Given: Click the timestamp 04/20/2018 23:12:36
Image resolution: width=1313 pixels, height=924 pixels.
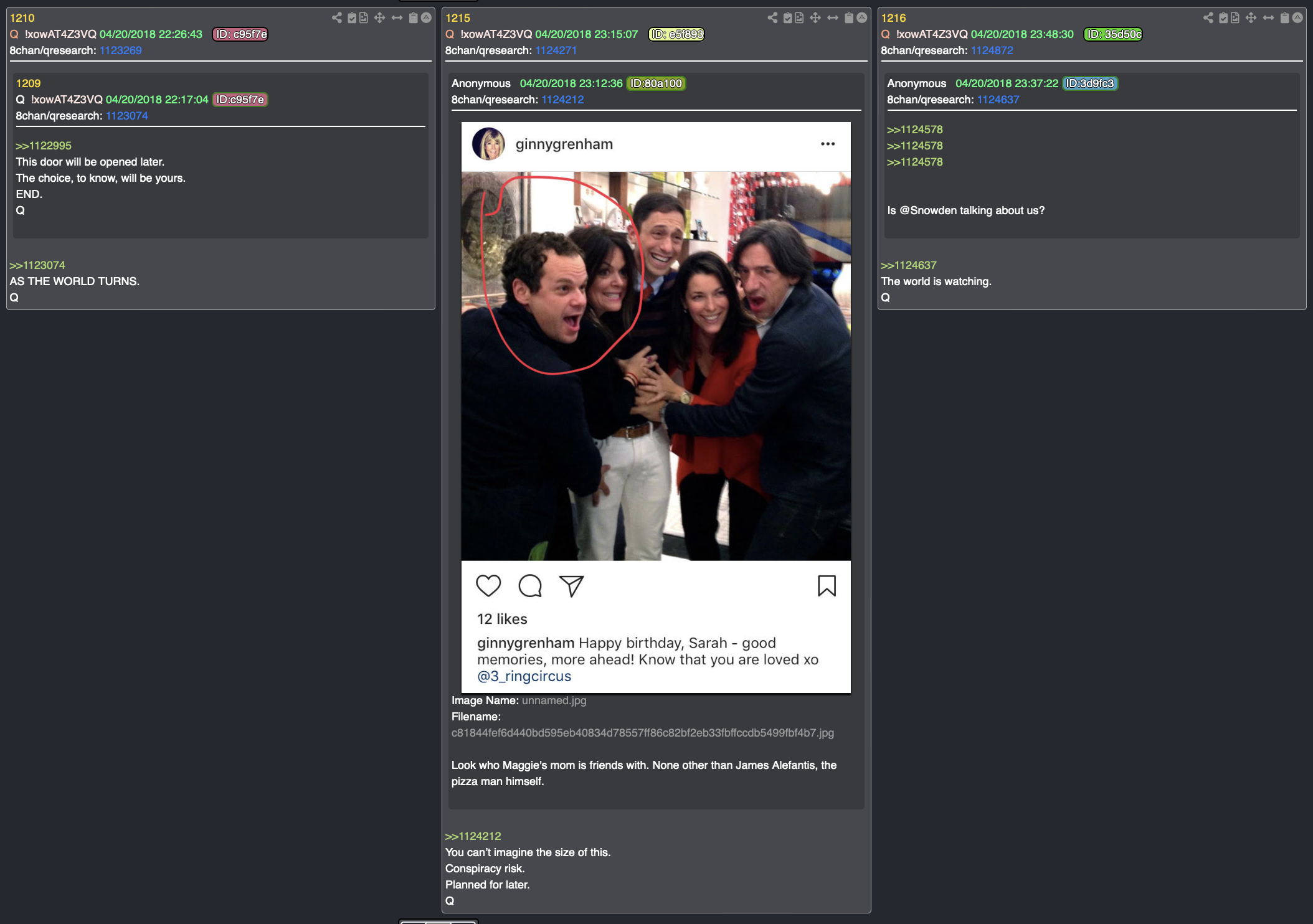Looking at the screenshot, I should tap(571, 83).
